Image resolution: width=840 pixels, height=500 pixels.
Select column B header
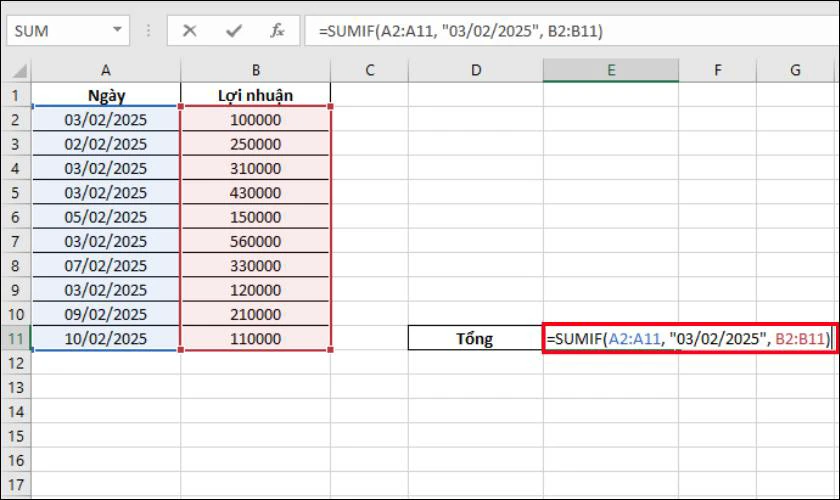click(256, 70)
